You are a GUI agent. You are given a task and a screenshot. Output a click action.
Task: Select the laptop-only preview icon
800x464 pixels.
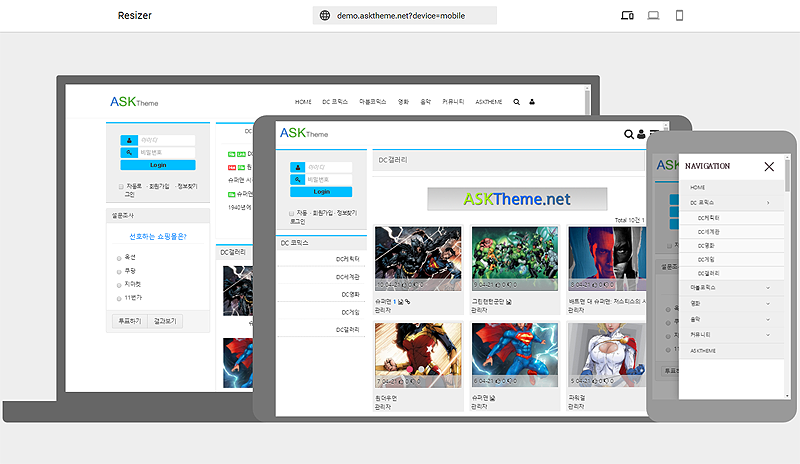point(654,16)
